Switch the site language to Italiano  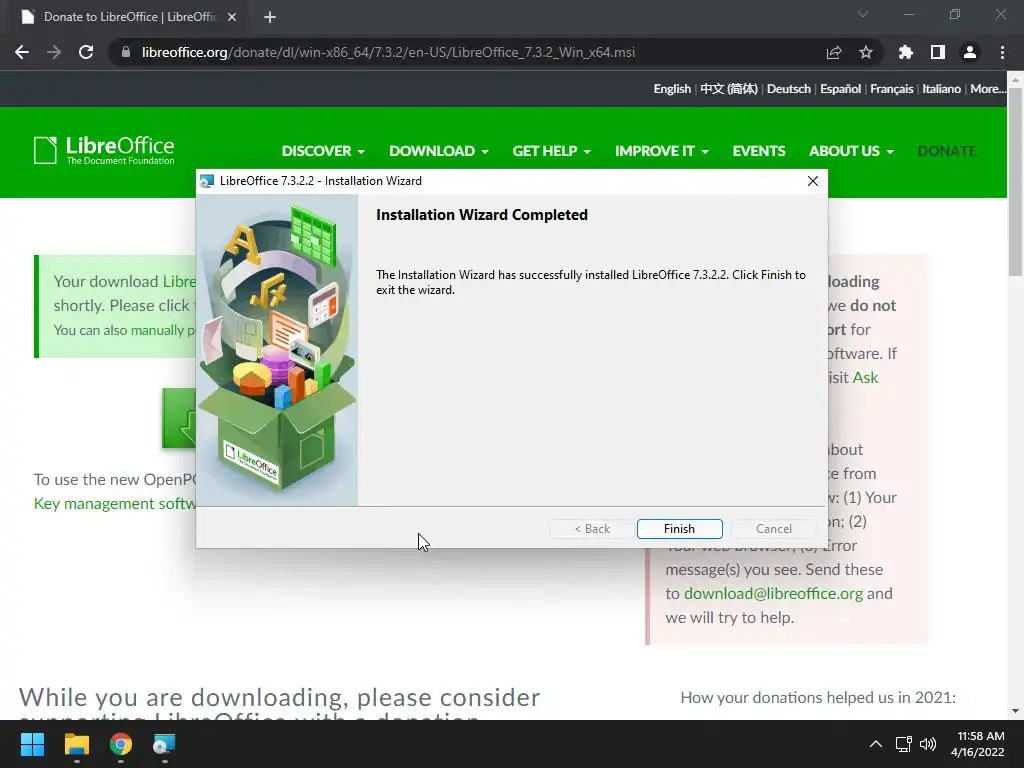click(x=941, y=89)
